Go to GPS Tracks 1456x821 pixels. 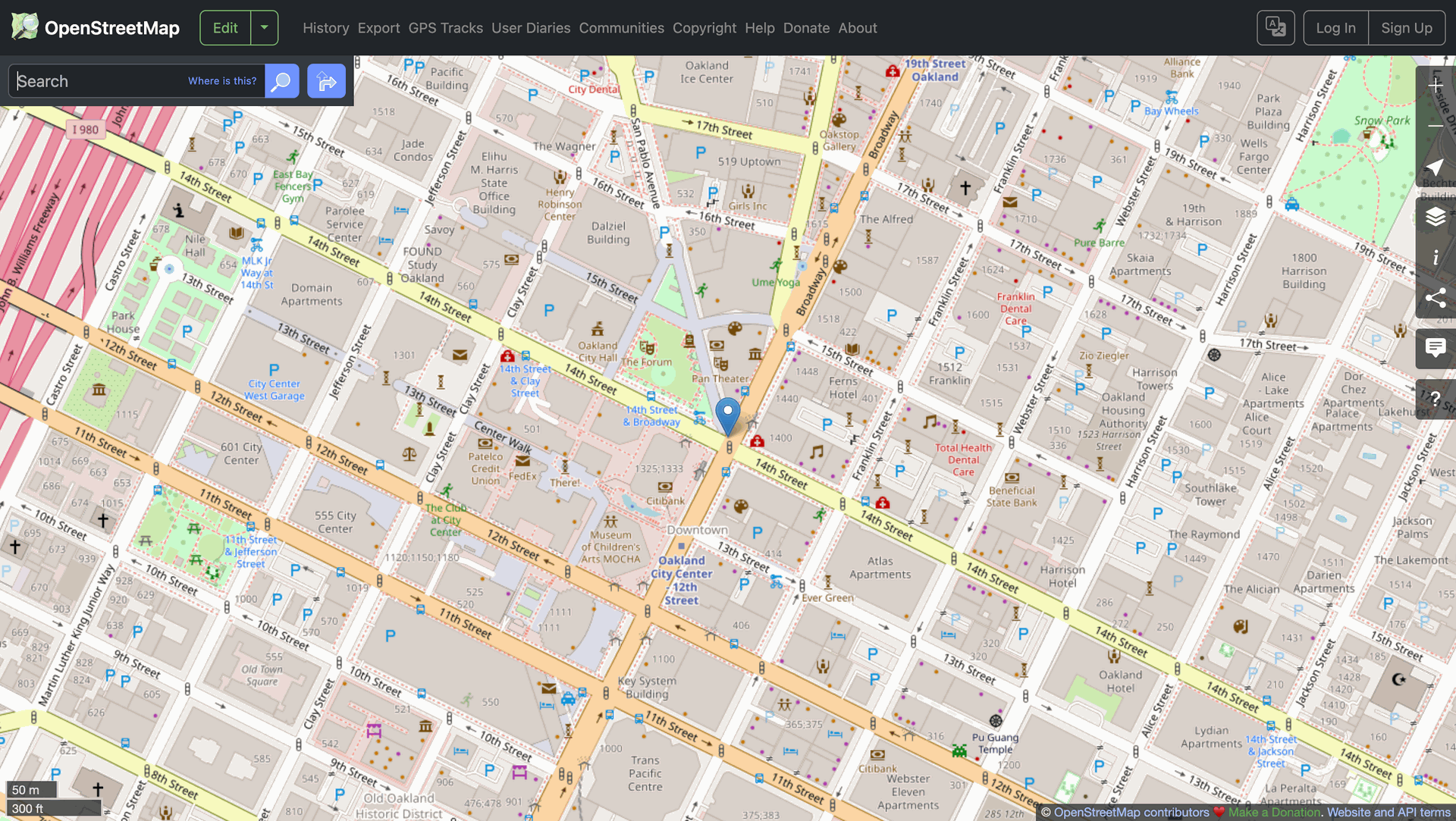(446, 28)
